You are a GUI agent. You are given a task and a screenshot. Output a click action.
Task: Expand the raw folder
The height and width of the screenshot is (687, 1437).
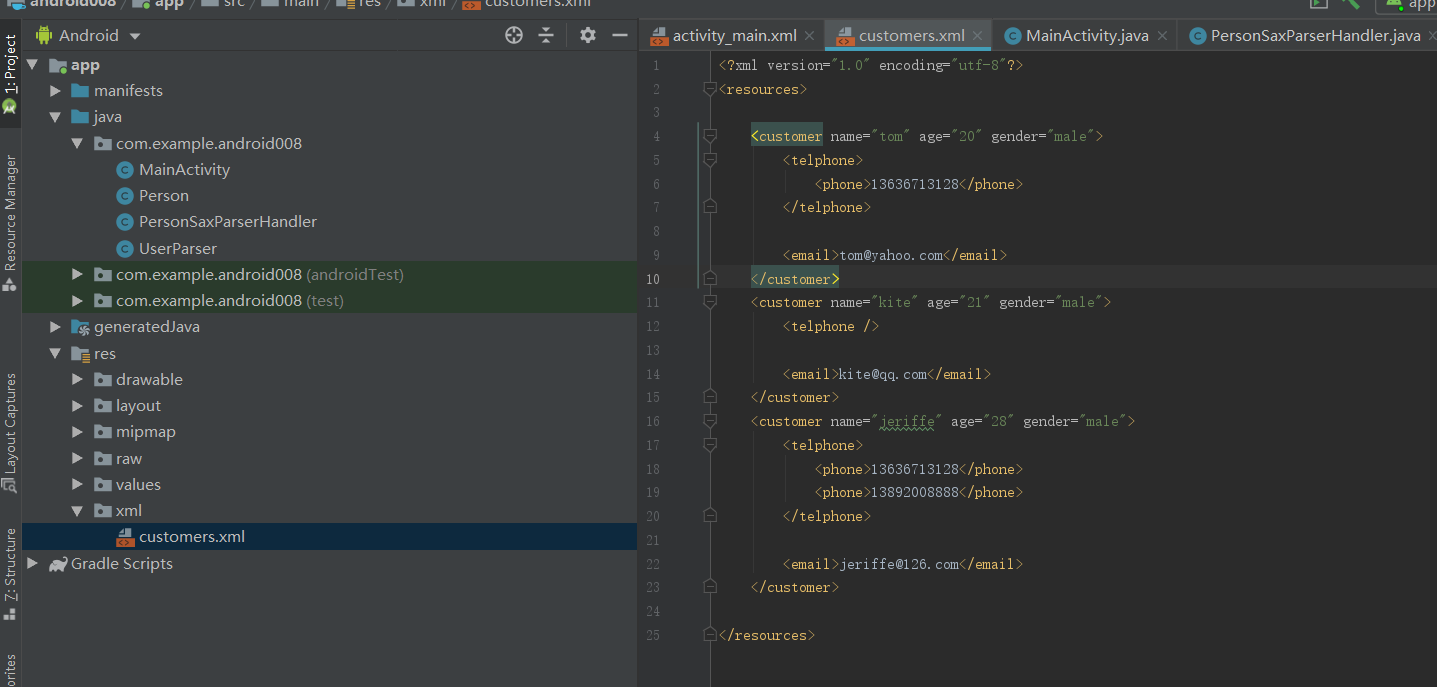tap(78, 459)
